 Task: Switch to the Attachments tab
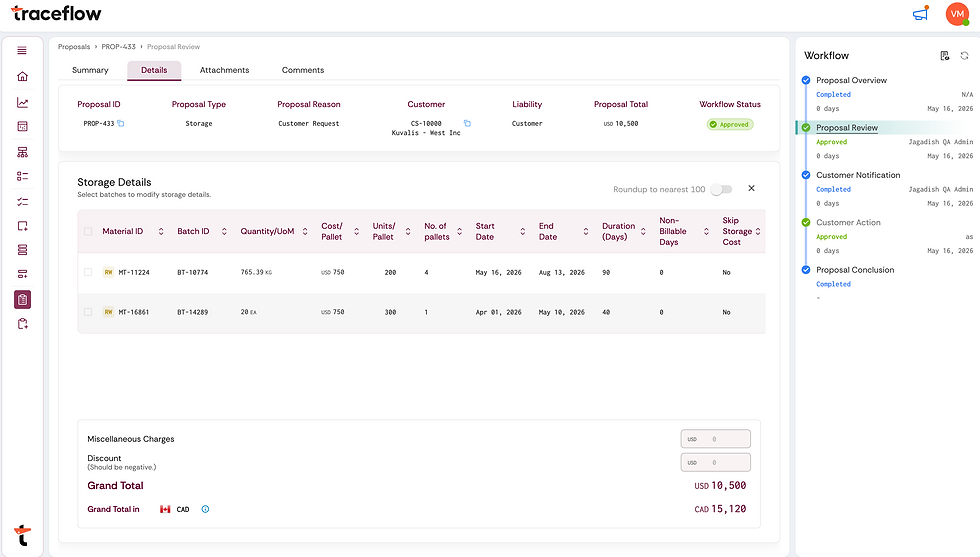coord(224,70)
